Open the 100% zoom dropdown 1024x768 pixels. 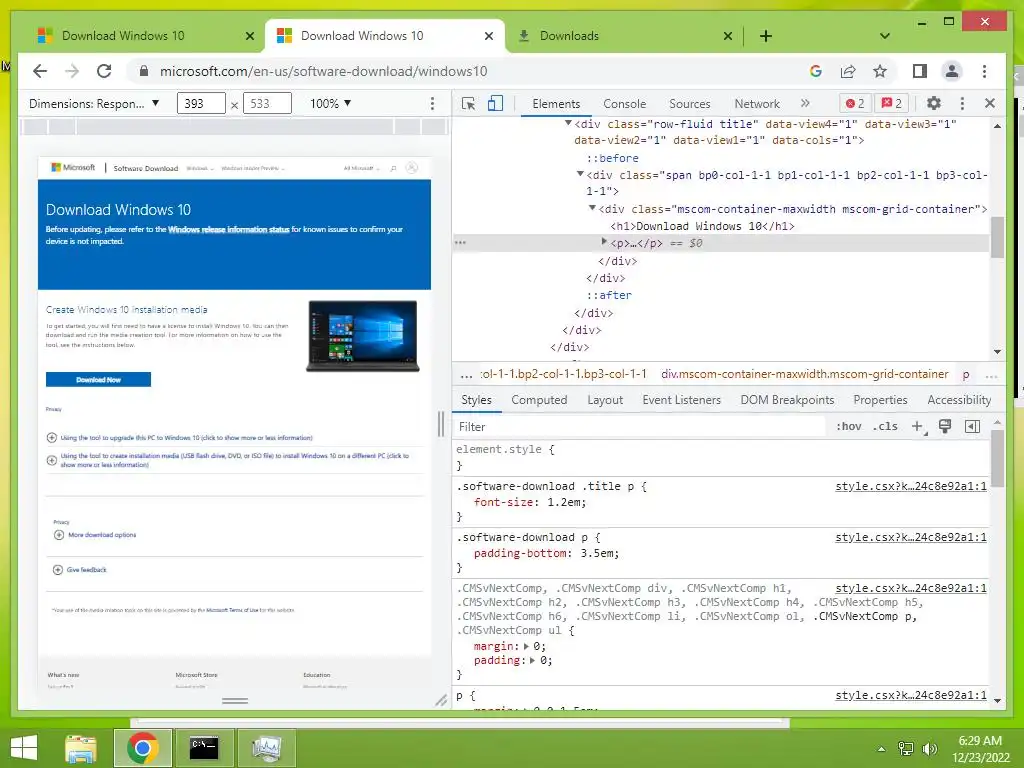330,103
